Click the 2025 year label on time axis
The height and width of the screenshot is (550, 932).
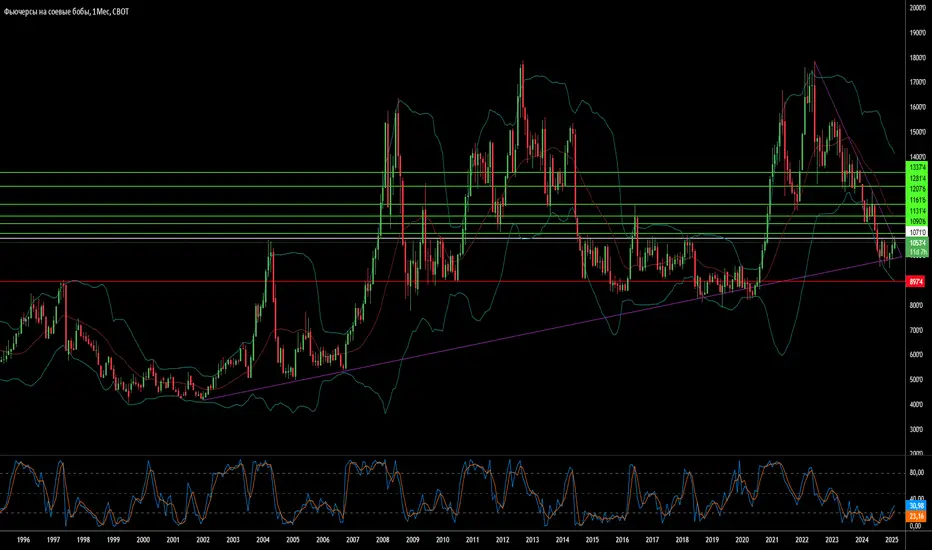click(892, 540)
